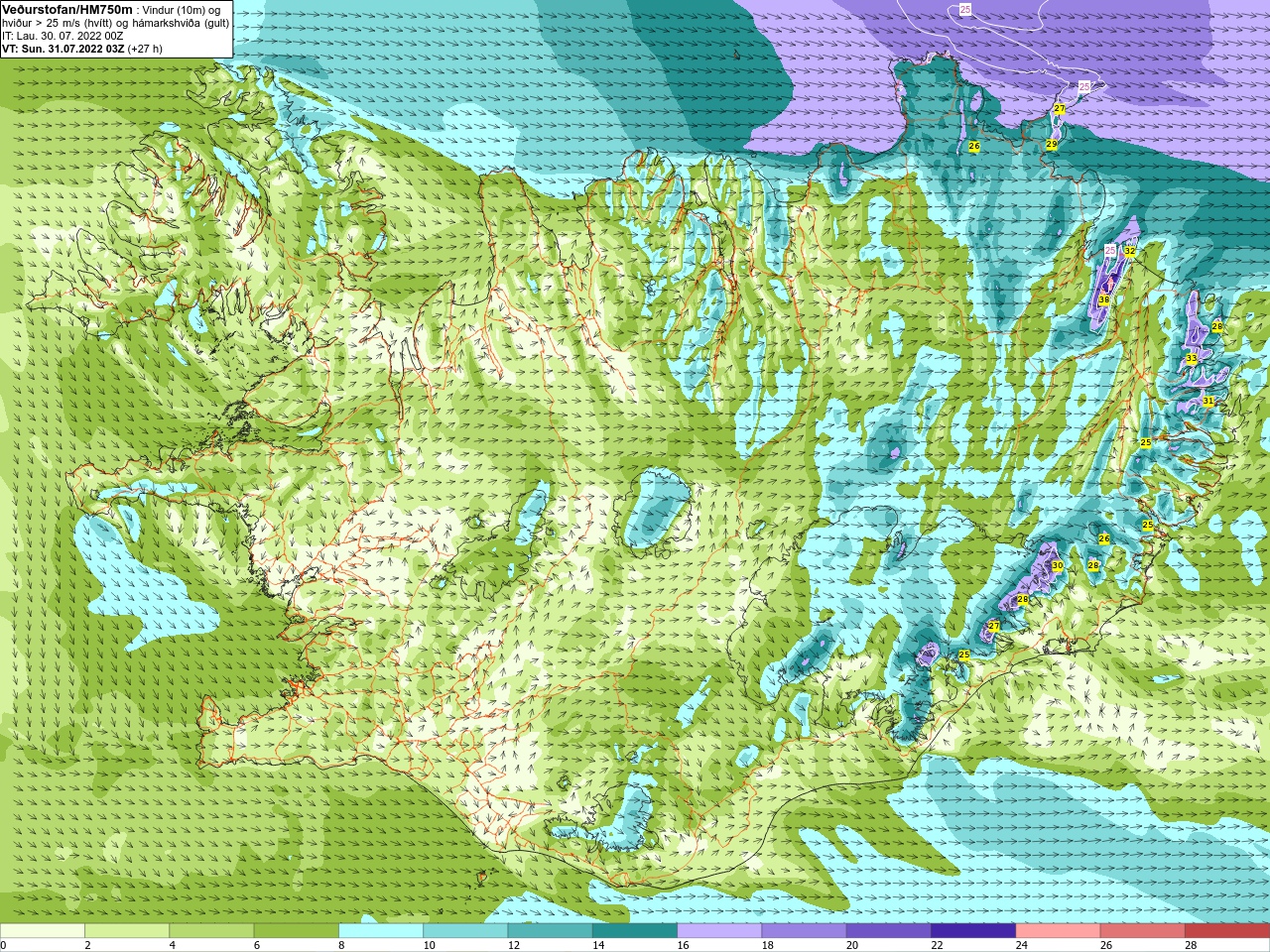Click the yellow gust marker labeled 29

(1051, 144)
